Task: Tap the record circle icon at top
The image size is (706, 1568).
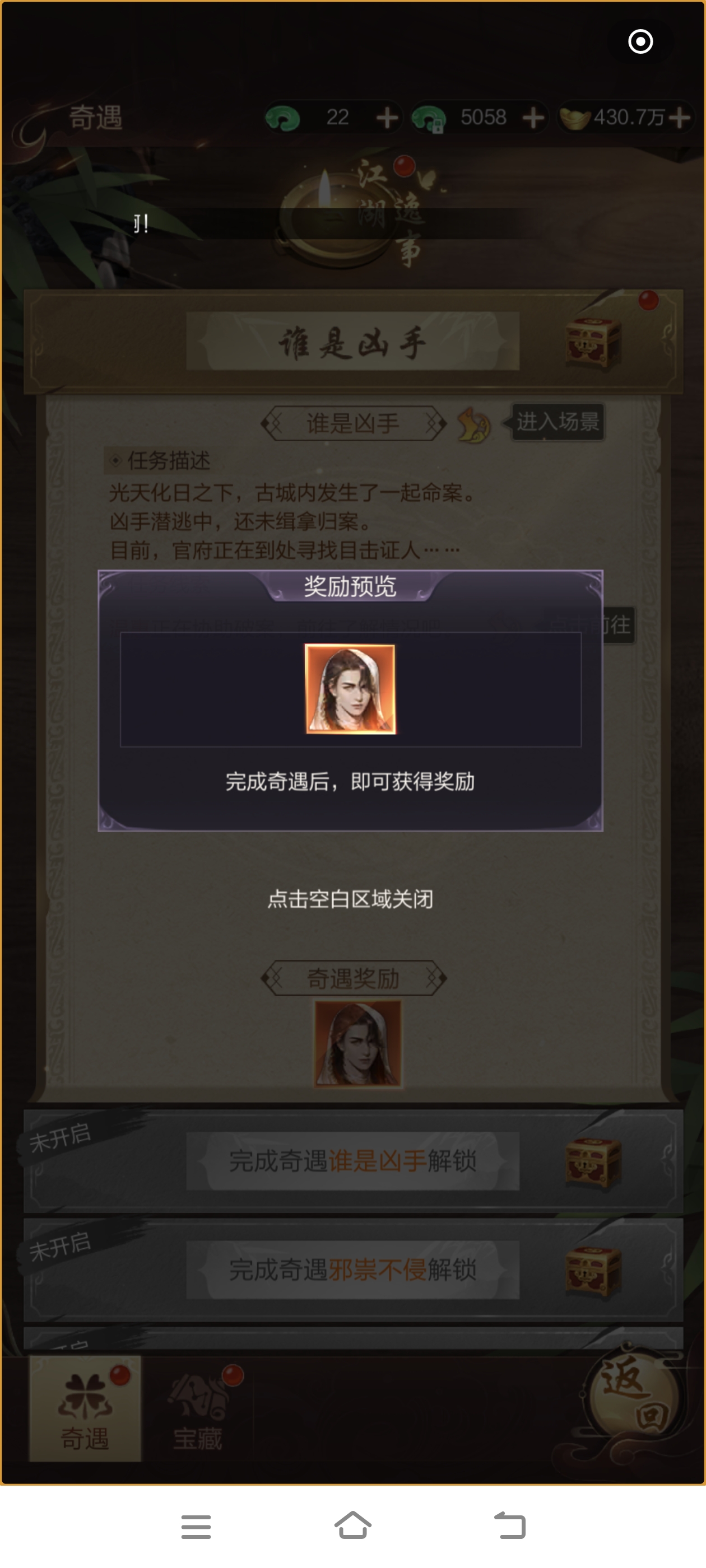Action: [640, 41]
